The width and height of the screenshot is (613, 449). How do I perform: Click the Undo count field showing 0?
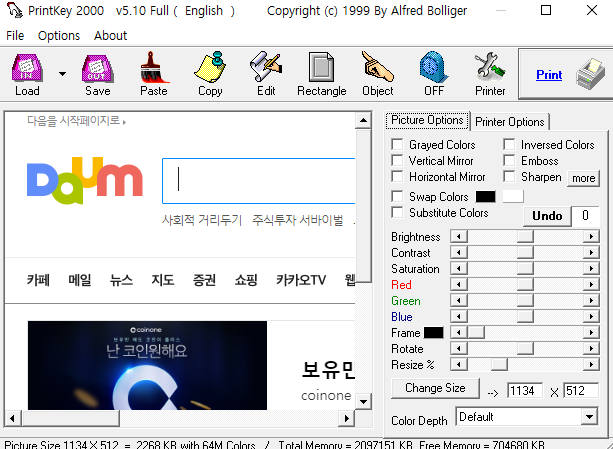click(585, 216)
